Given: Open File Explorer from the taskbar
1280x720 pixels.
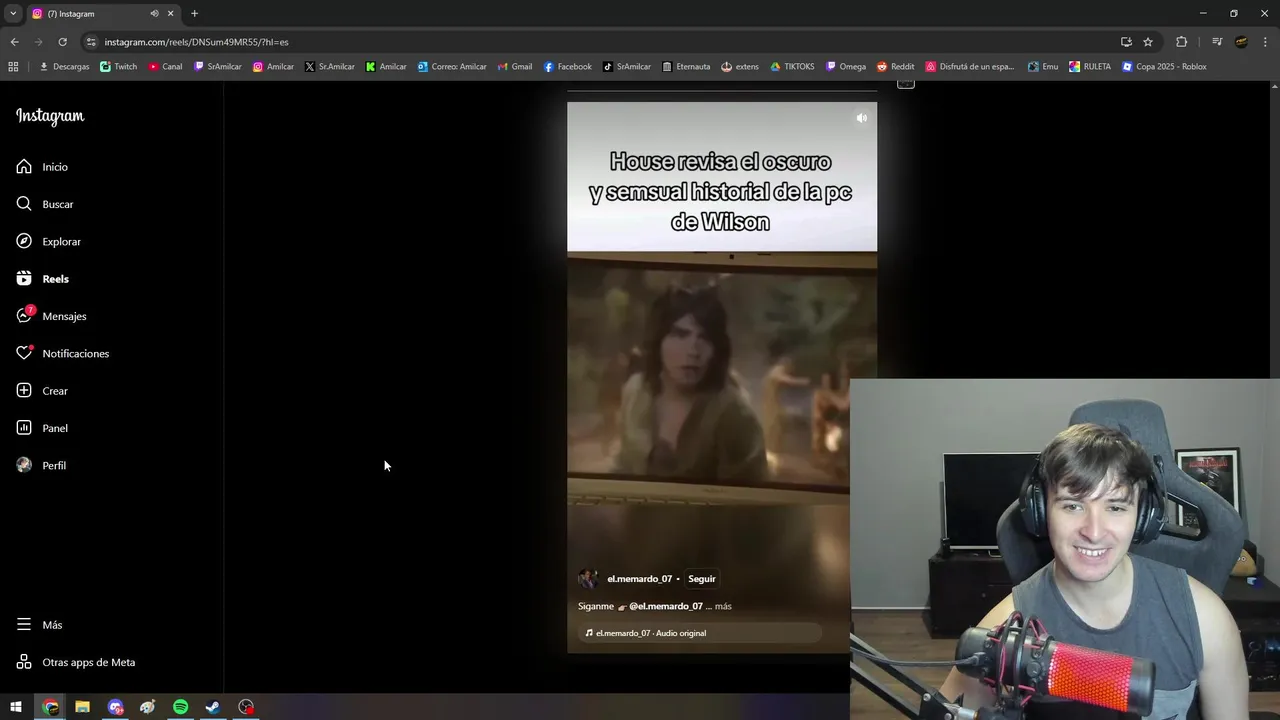Looking at the screenshot, I should [x=82, y=707].
